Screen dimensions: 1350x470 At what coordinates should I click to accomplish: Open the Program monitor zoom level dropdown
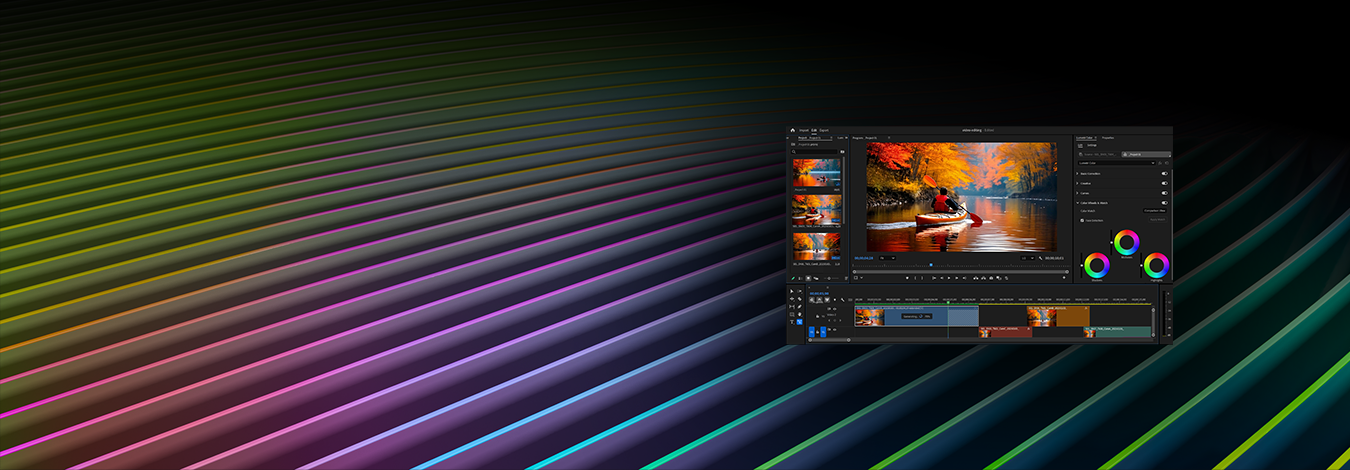[888, 258]
